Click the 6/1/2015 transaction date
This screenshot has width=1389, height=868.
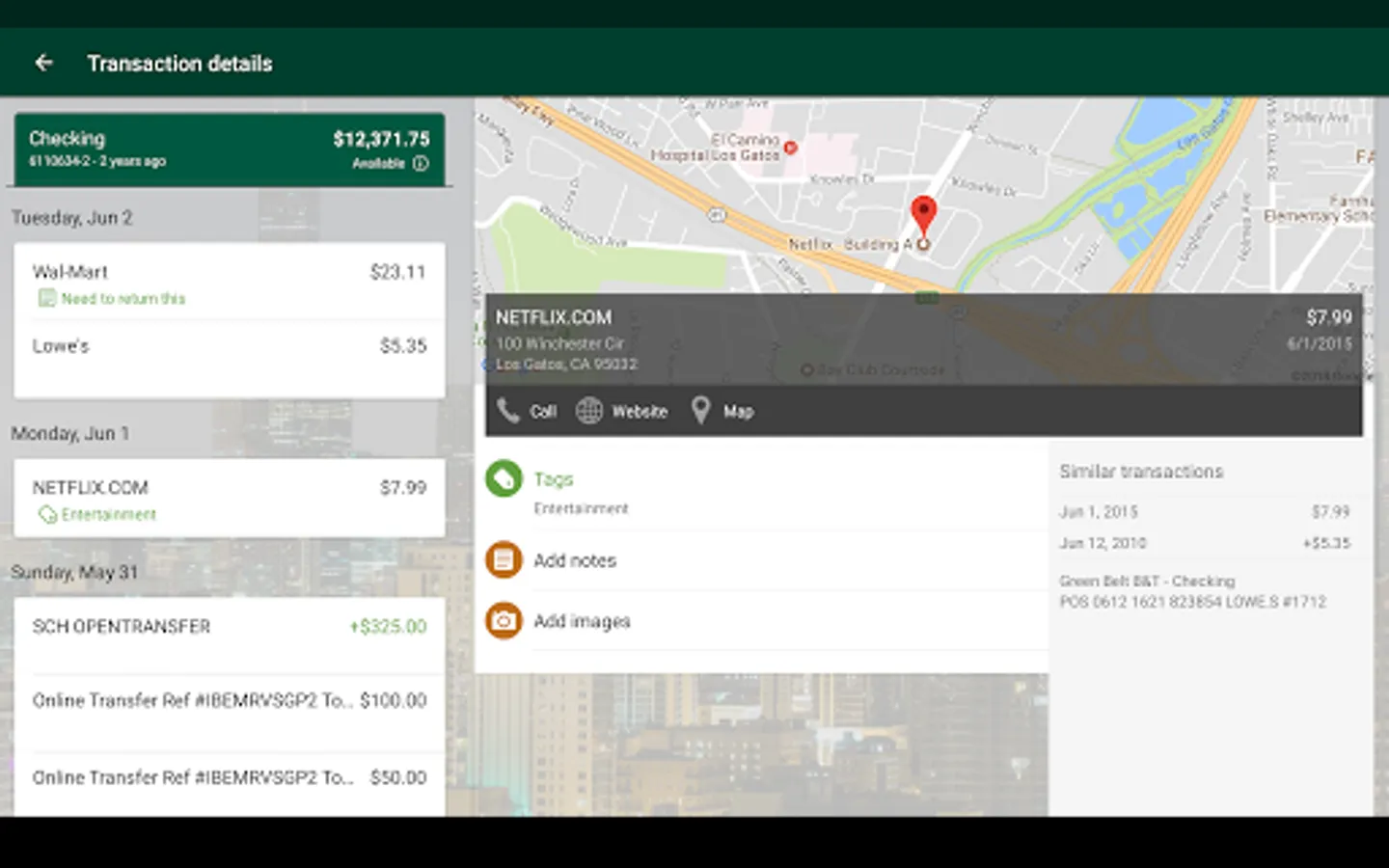[x=1320, y=343]
